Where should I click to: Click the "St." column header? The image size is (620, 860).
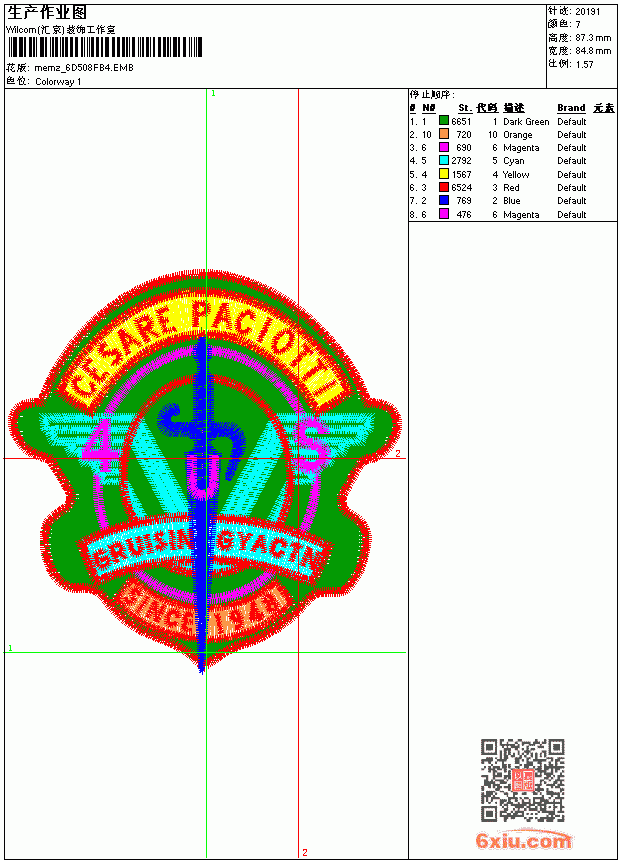pyautogui.click(x=465, y=108)
